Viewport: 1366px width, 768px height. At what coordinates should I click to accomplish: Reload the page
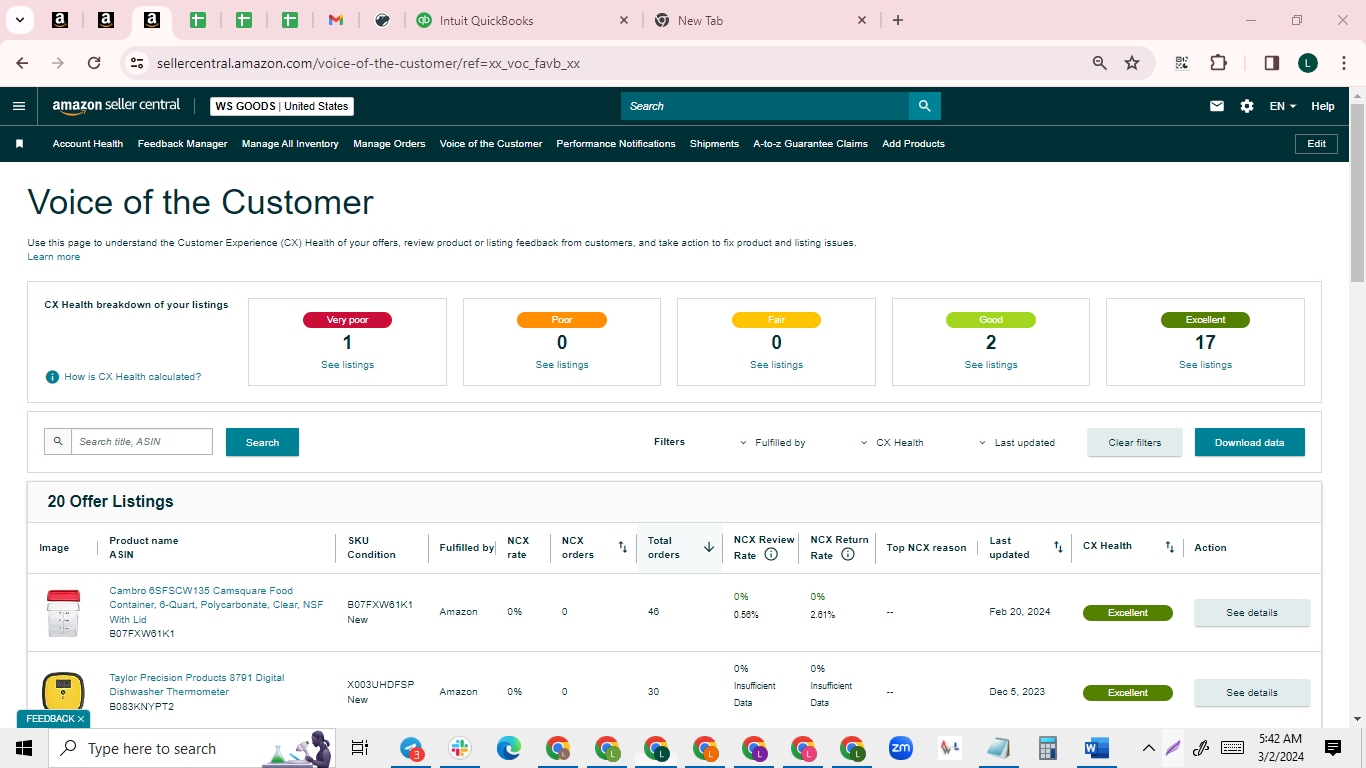point(94,63)
